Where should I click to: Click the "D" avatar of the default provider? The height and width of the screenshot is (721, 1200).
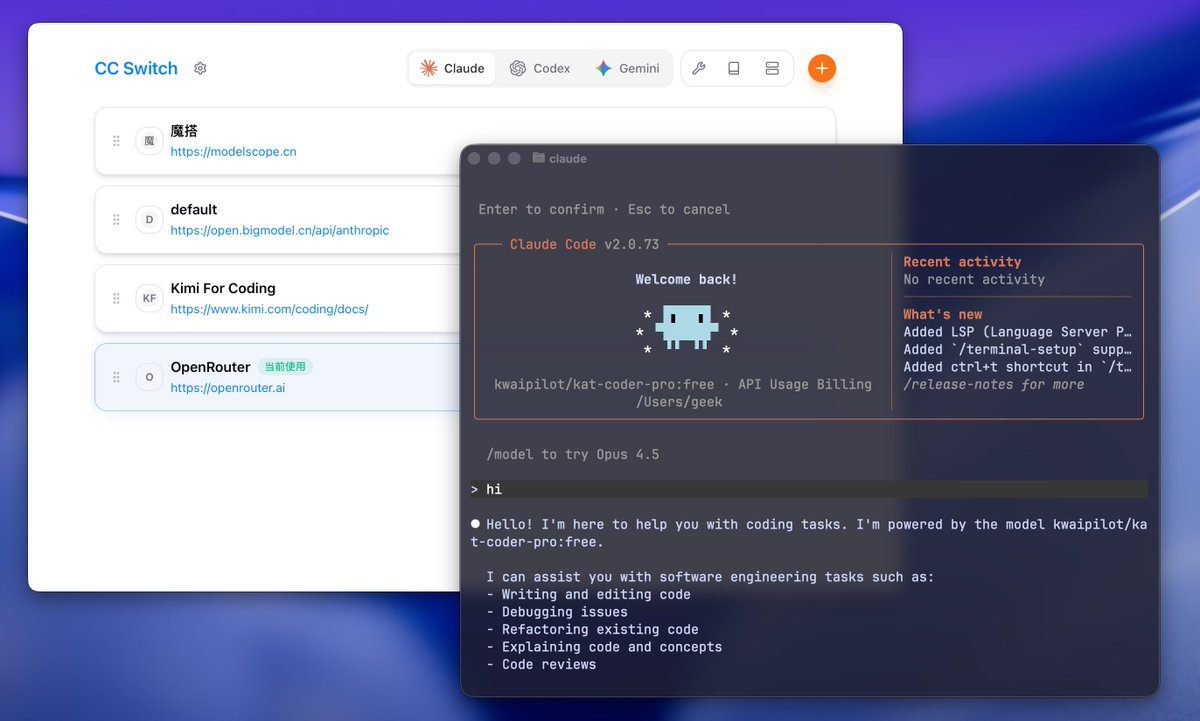pyautogui.click(x=148, y=219)
